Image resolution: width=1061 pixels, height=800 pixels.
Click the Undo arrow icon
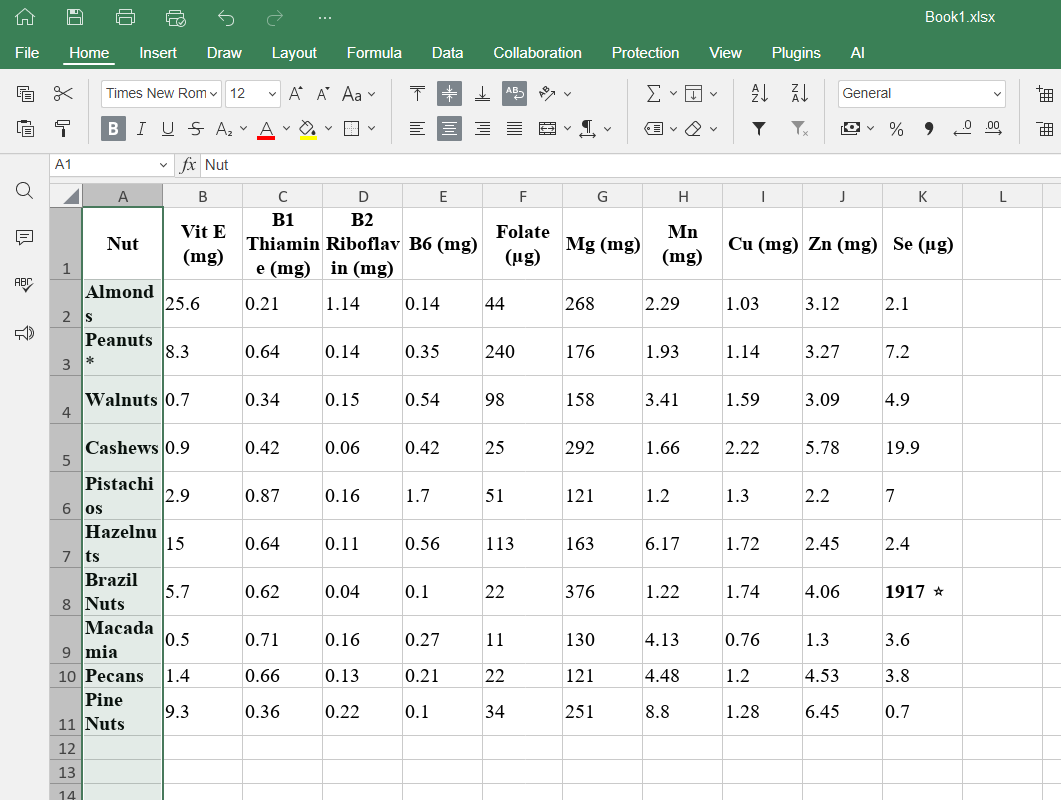(225, 17)
